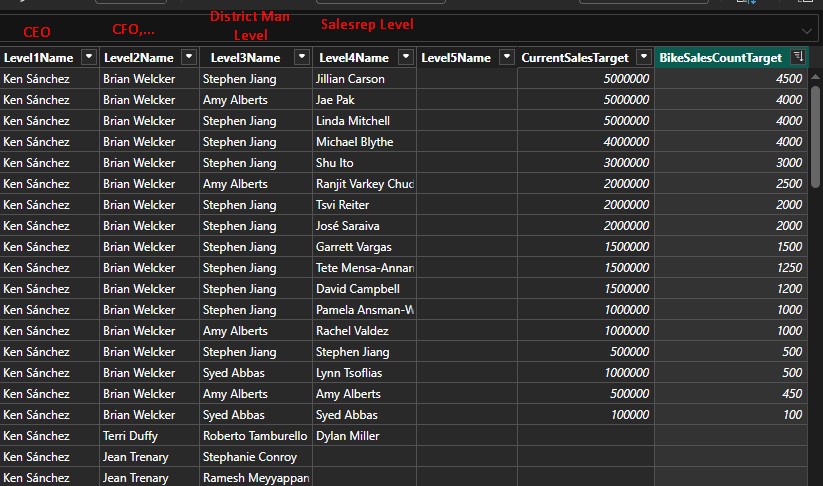Screen dimensions: 823x486
Task: Open the CurrentSalesTarget filter dropdown
Action: coord(644,58)
